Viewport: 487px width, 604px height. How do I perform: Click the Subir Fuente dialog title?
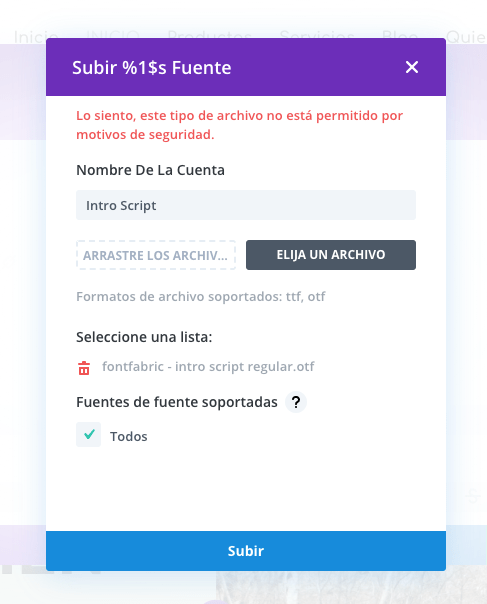pos(152,67)
